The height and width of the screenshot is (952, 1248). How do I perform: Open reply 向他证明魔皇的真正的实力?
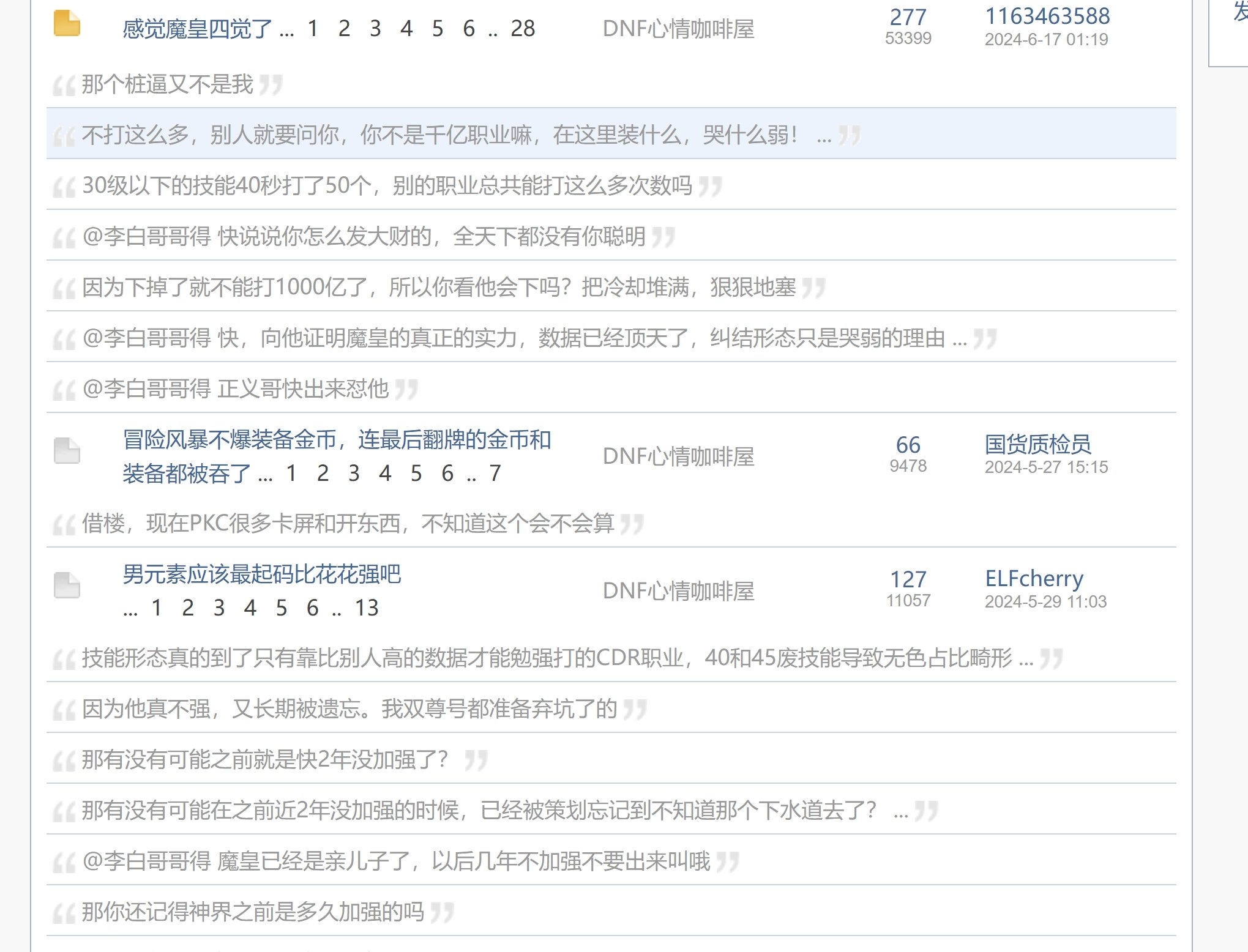click(525, 338)
